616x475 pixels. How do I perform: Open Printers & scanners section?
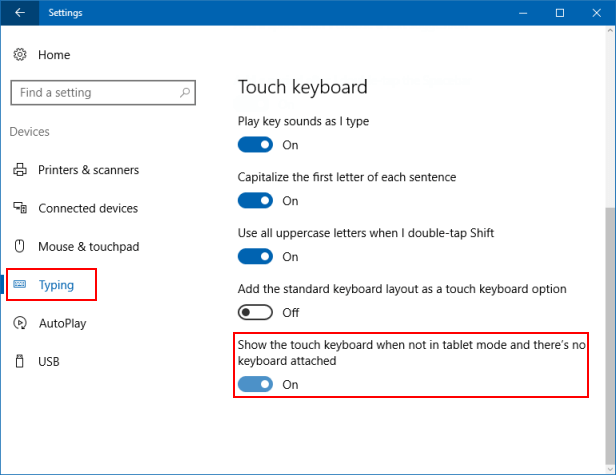pyautogui.click(x=88, y=170)
